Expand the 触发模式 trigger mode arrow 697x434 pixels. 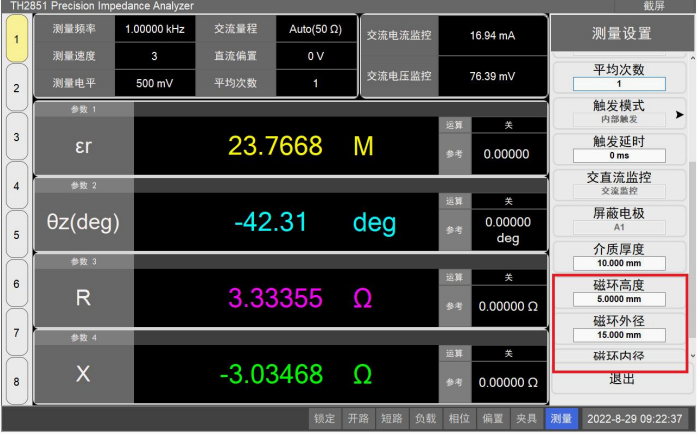tap(680, 114)
